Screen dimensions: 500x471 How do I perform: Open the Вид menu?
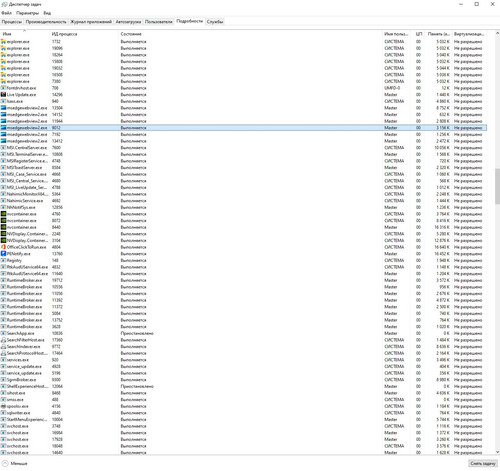[x=47, y=13]
